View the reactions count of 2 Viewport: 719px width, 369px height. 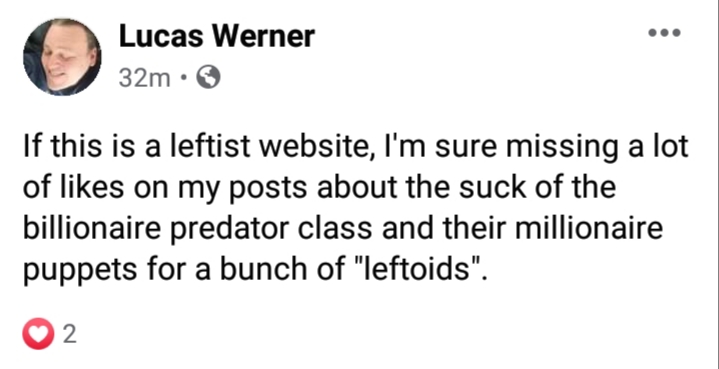tap(69, 335)
